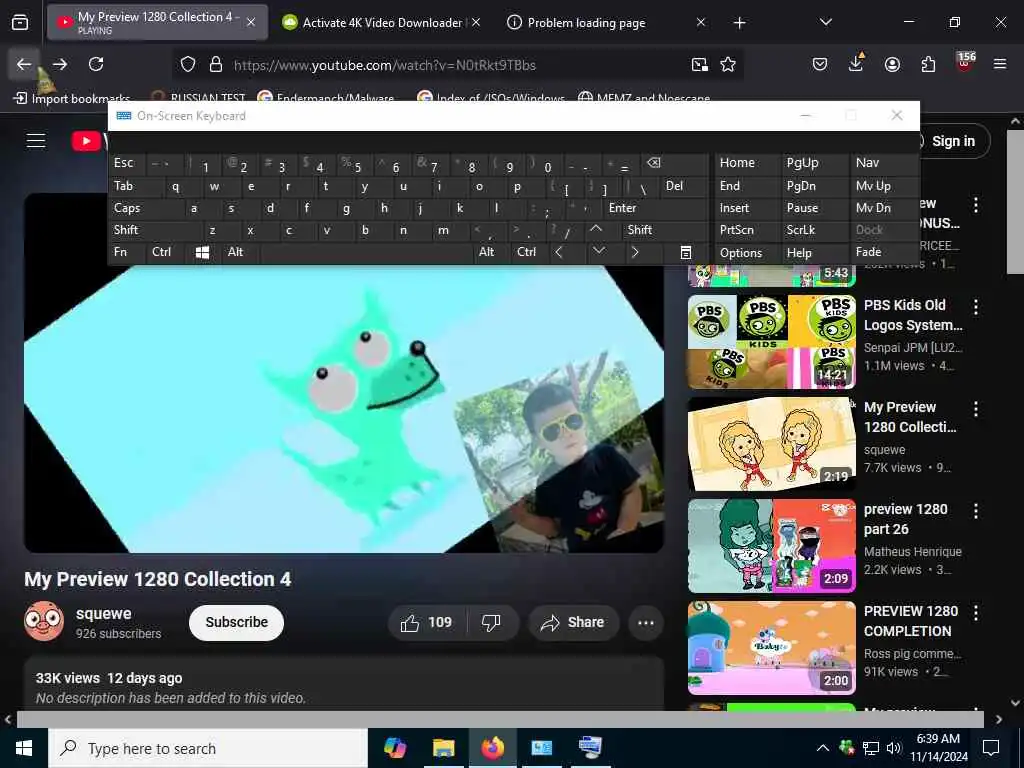Open squewe channel avatar
1024x768 pixels.
click(x=44, y=621)
